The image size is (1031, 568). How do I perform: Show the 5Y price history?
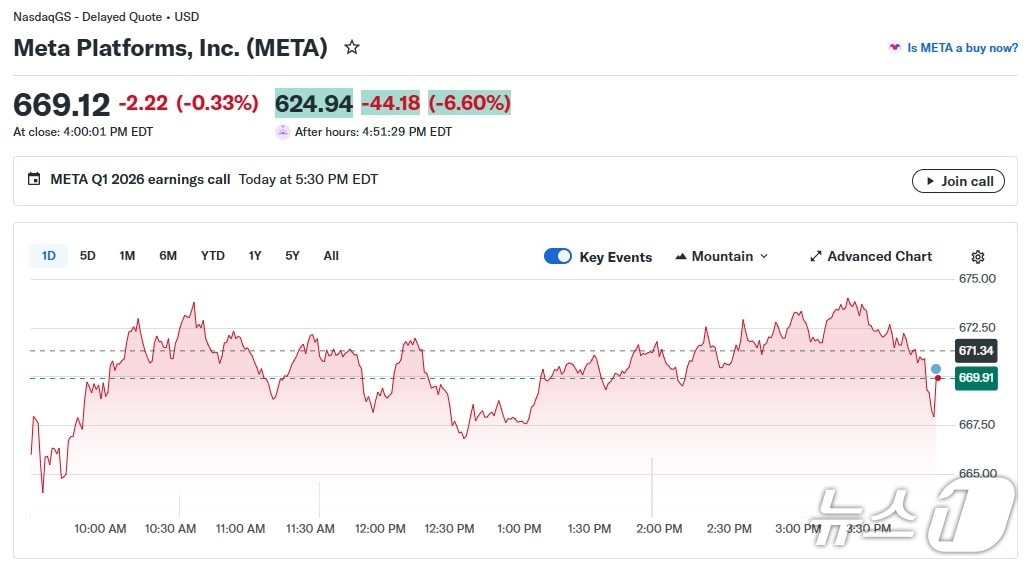pyautogui.click(x=292, y=256)
